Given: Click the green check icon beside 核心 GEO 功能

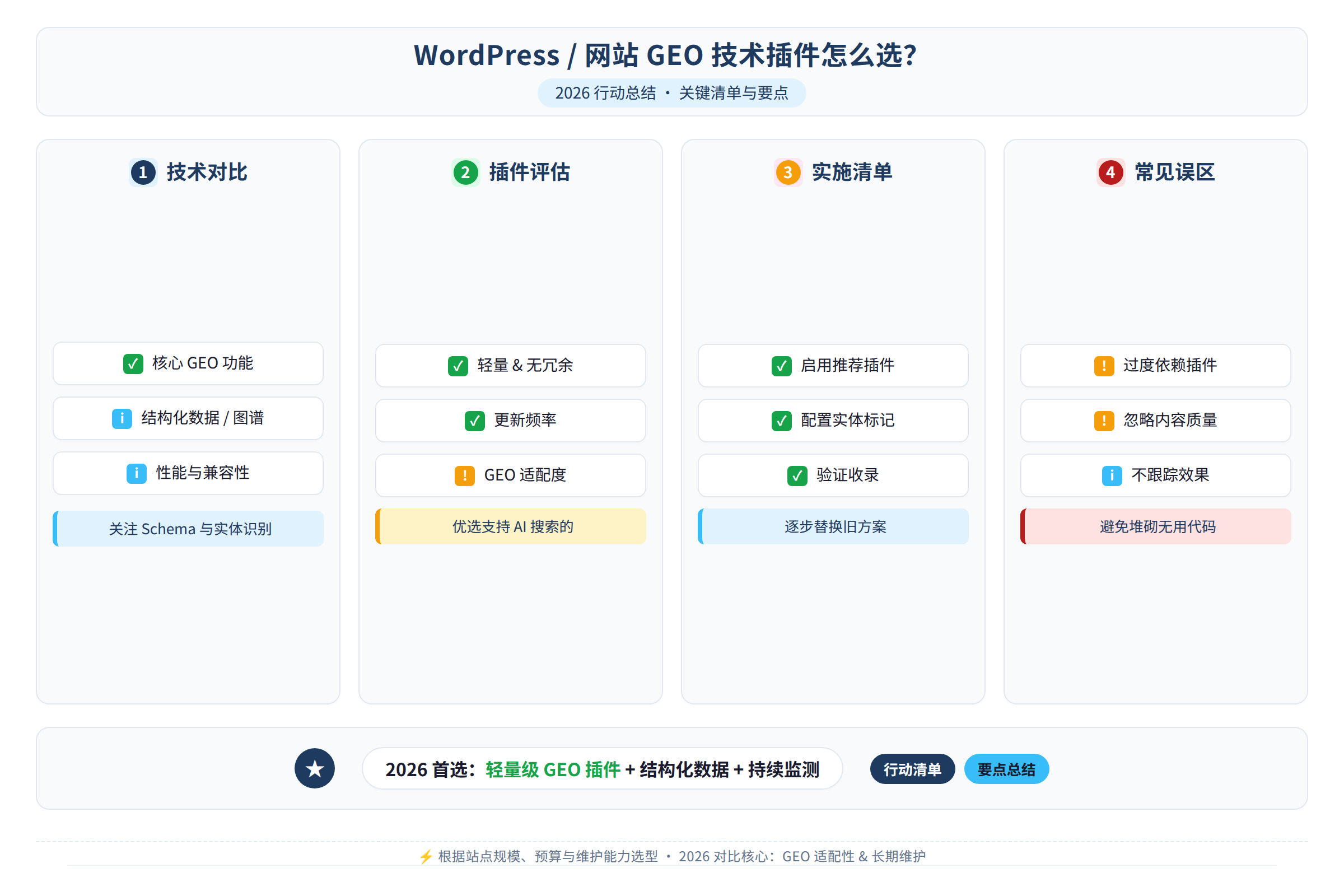Looking at the screenshot, I should point(133,363).
